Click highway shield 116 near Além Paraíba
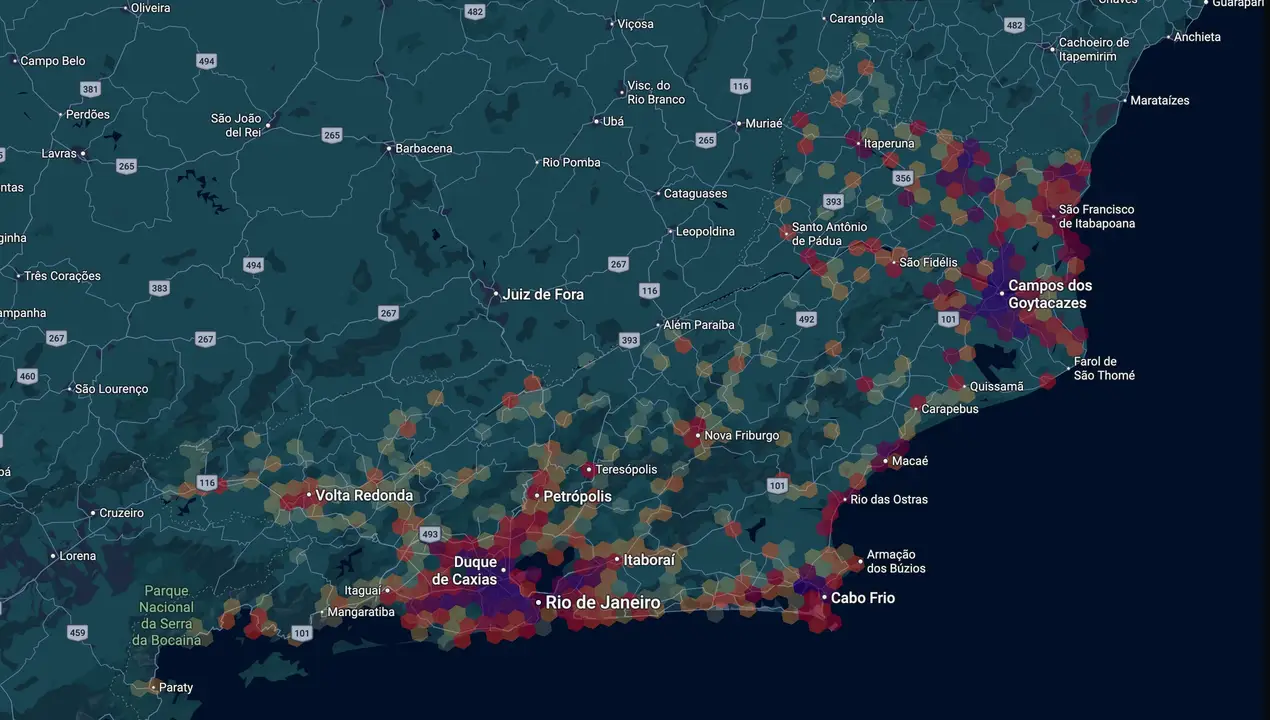Image resolution: width=1270 pixels, height=720 pixels. tap(650, 290)
